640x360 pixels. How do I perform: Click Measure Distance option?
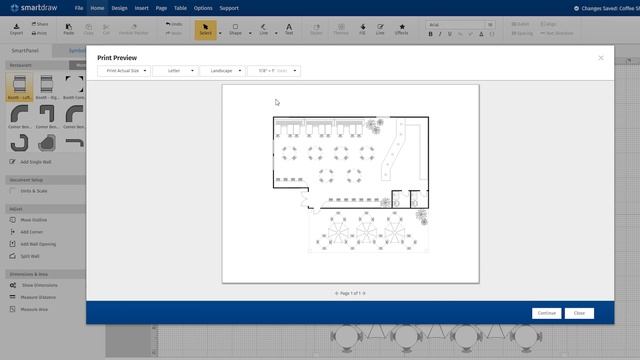click(x=33, y=298)
